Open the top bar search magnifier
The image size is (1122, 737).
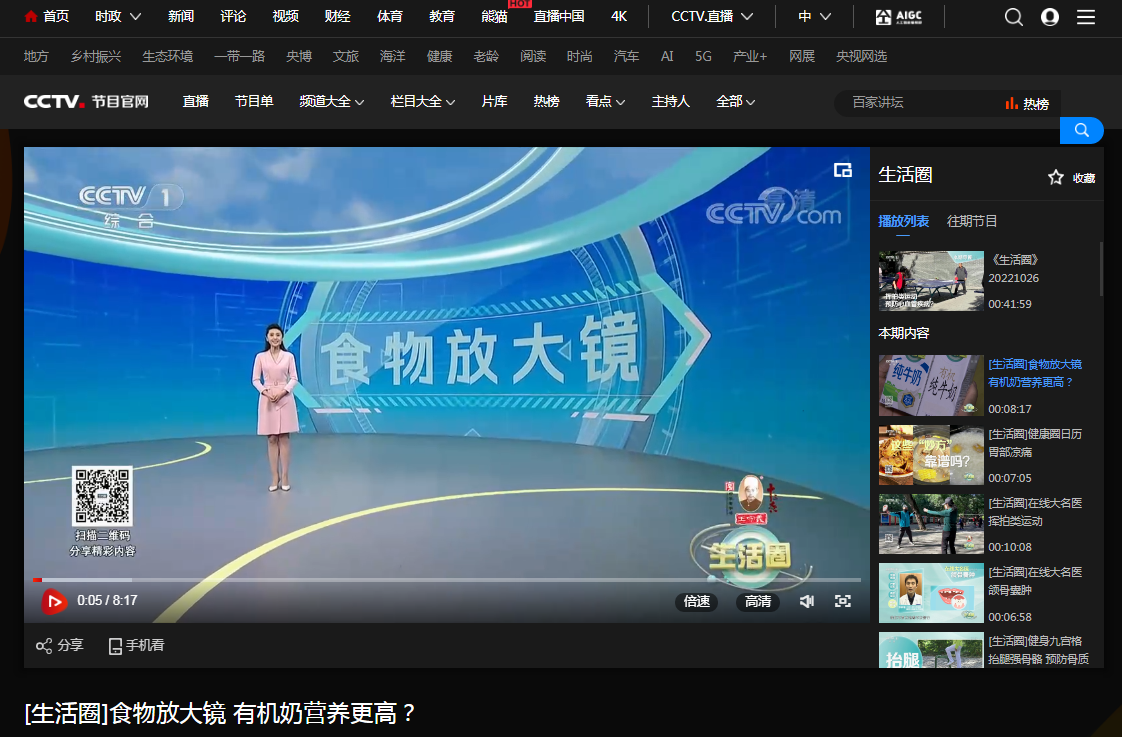point(1013,16)
